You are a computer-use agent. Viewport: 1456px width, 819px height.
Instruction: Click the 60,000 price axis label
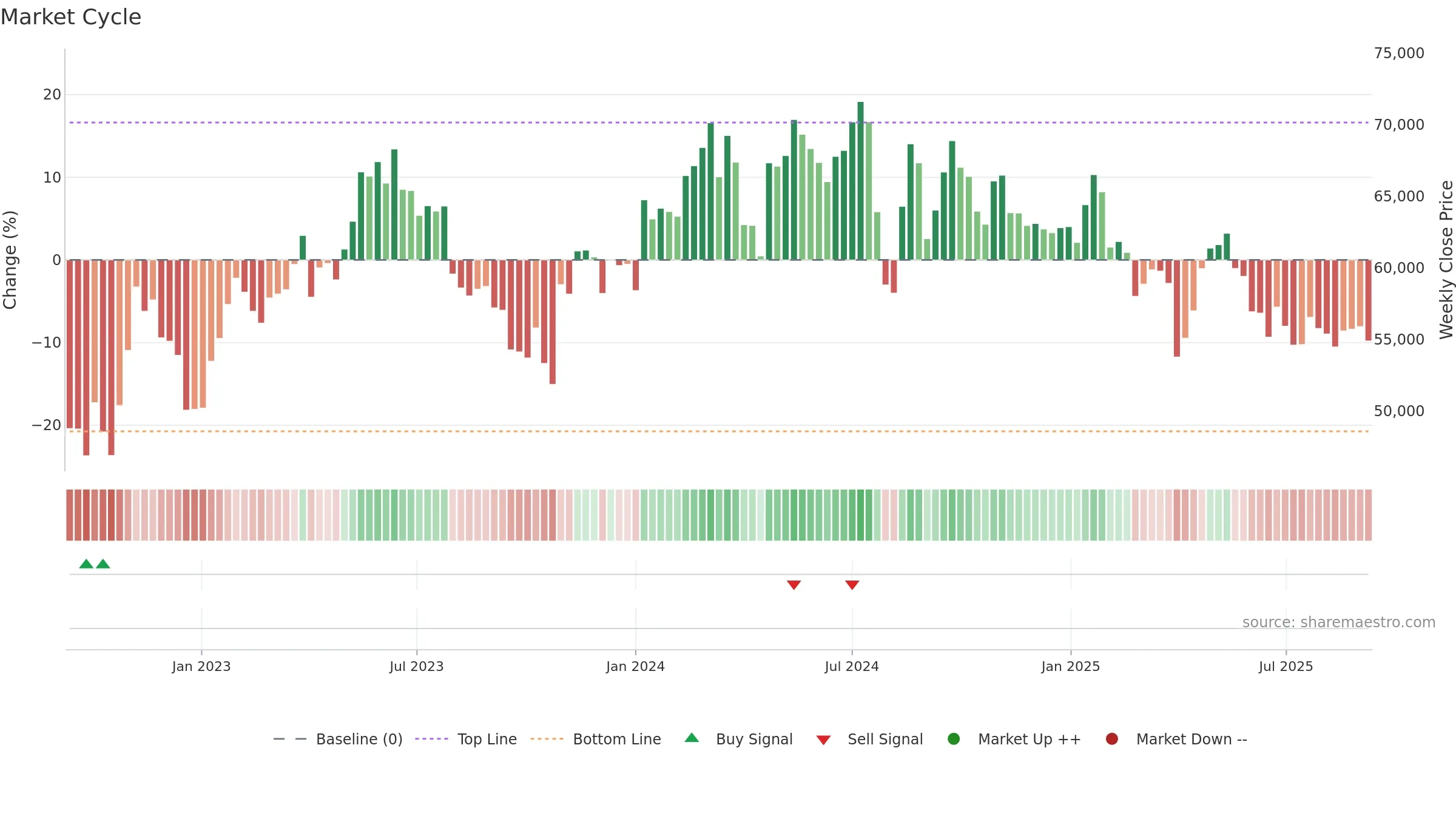1399,268
